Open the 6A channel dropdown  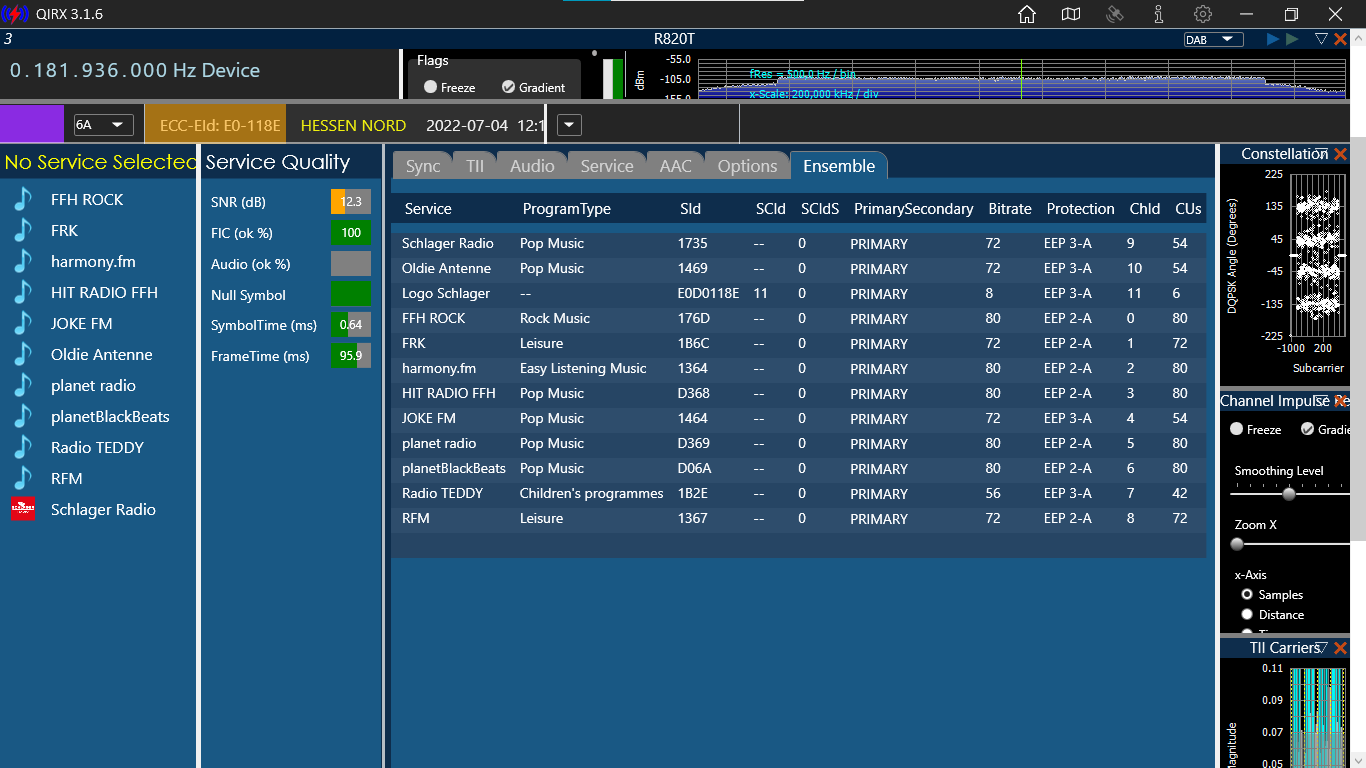click(x=104, y=125)
